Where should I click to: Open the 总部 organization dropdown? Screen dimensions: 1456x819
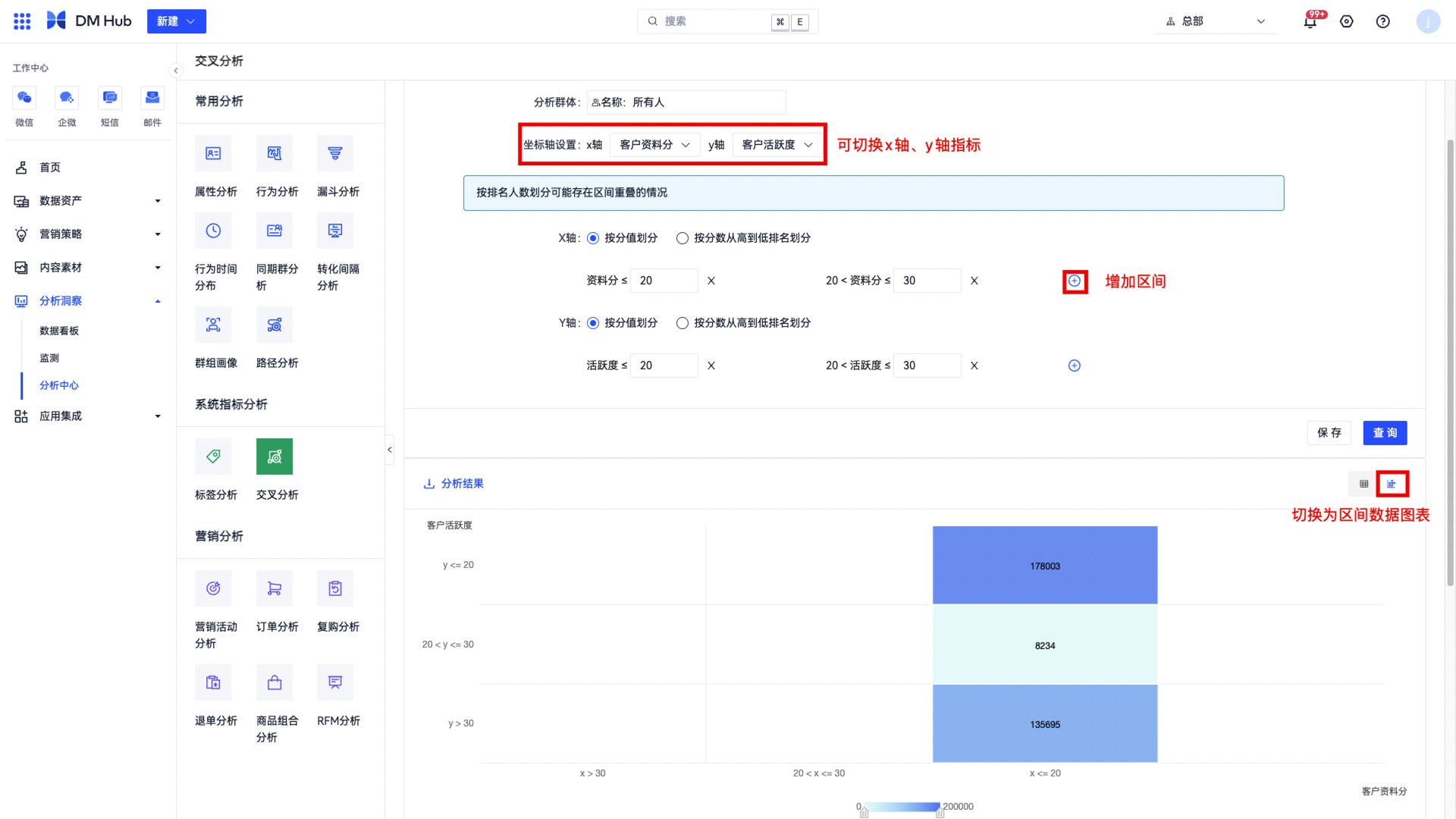(x=1216, y=21)
